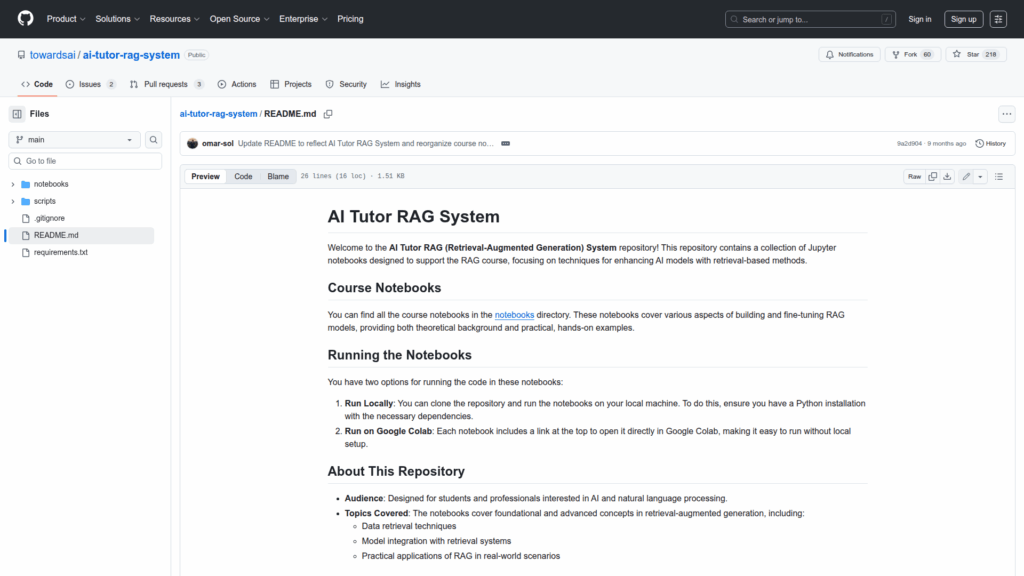Switch to the Code view of the file
This screenshot has width=1024, height=576.
coord(243,176)
